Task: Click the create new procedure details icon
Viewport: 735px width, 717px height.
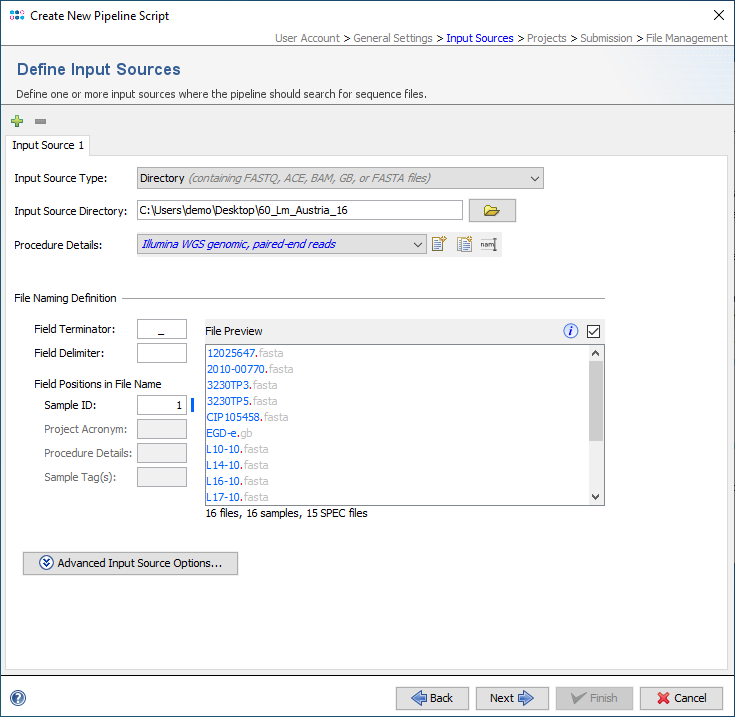Action: click(439, 244)
